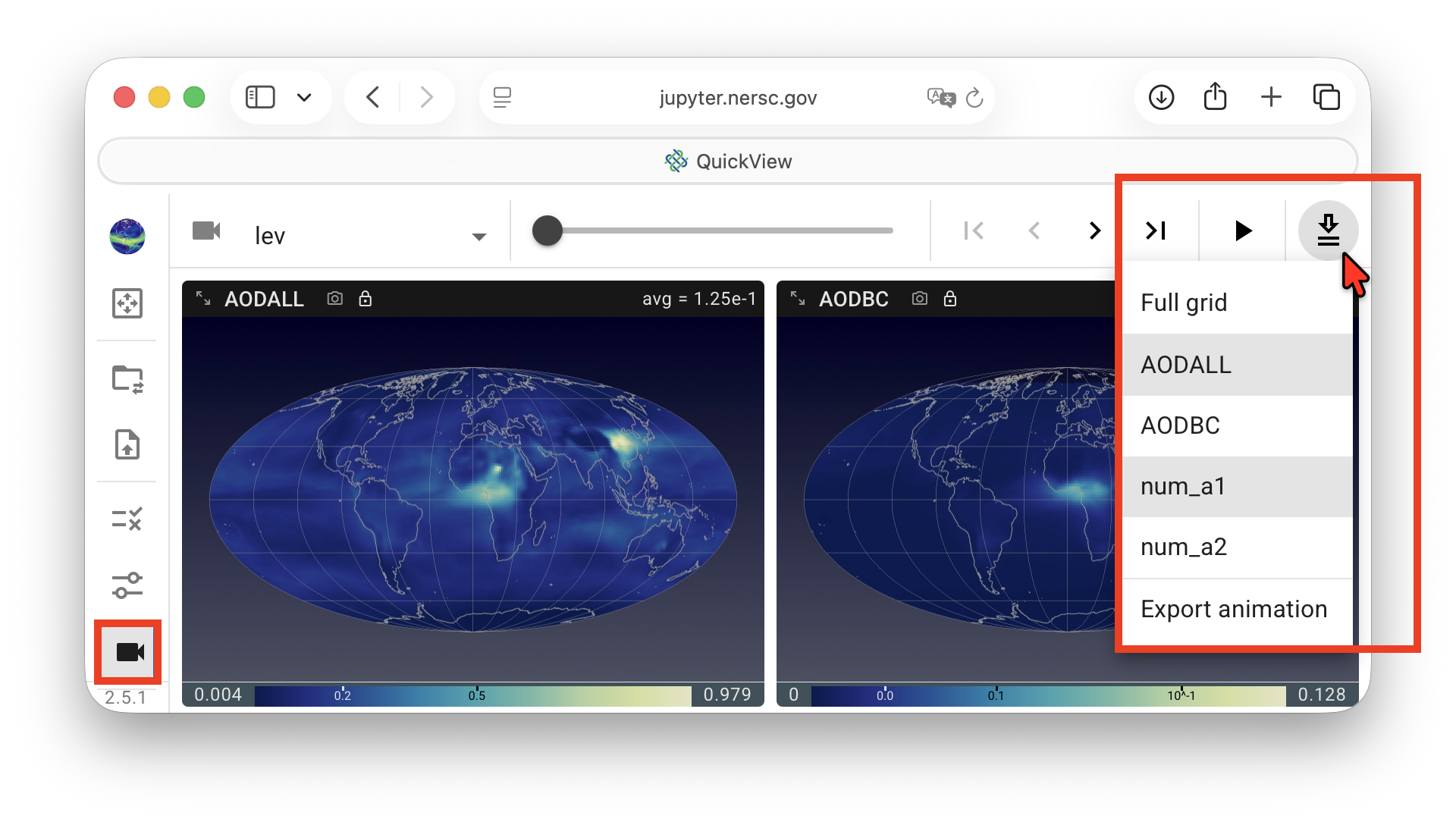
Task: Select AODBC from the export menu
Action: pos(1180,425)
